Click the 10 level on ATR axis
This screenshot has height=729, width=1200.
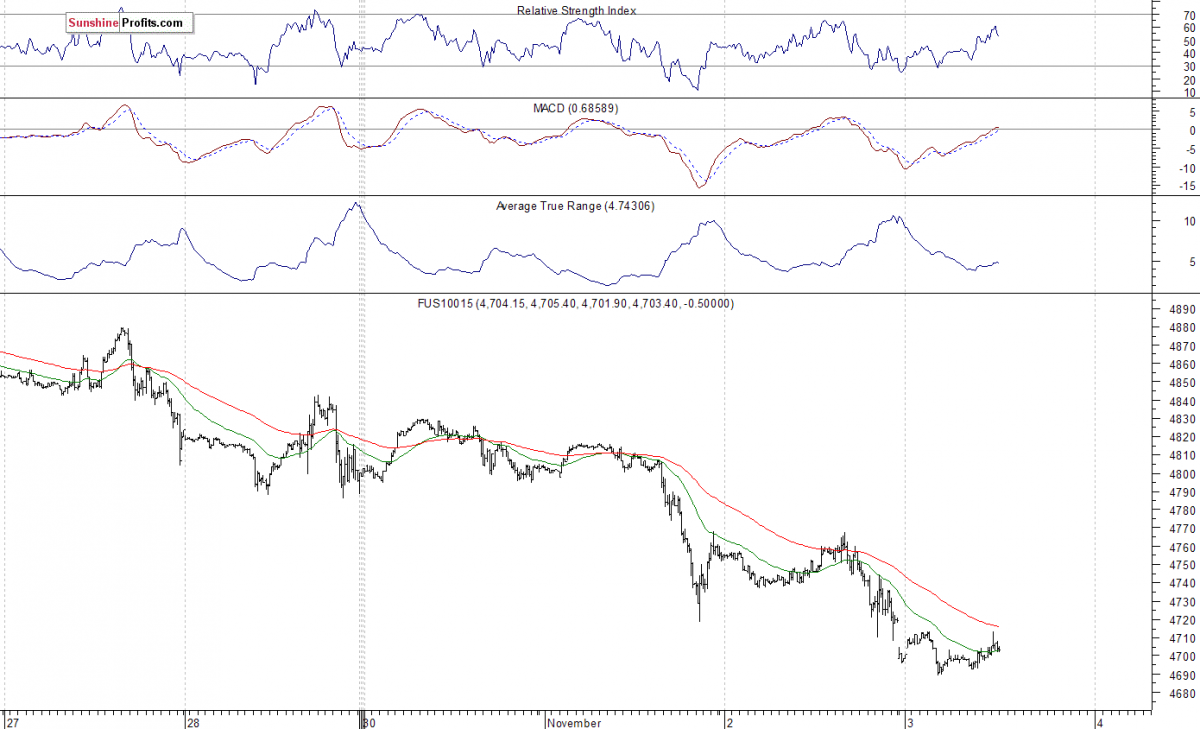(x=1189, y=220)
